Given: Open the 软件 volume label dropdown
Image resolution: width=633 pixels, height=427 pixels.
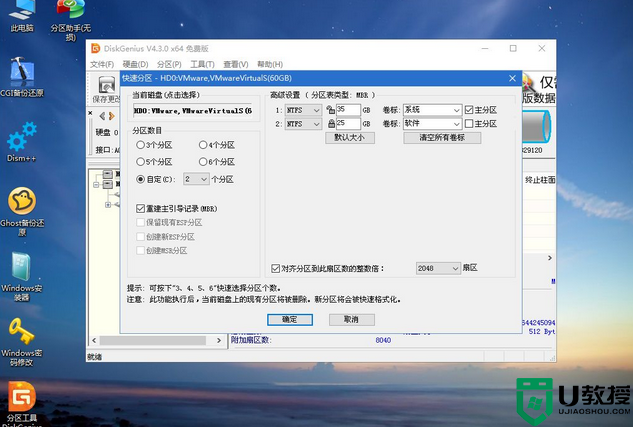Looking at the screenshot, I should (x=432, y=123).
